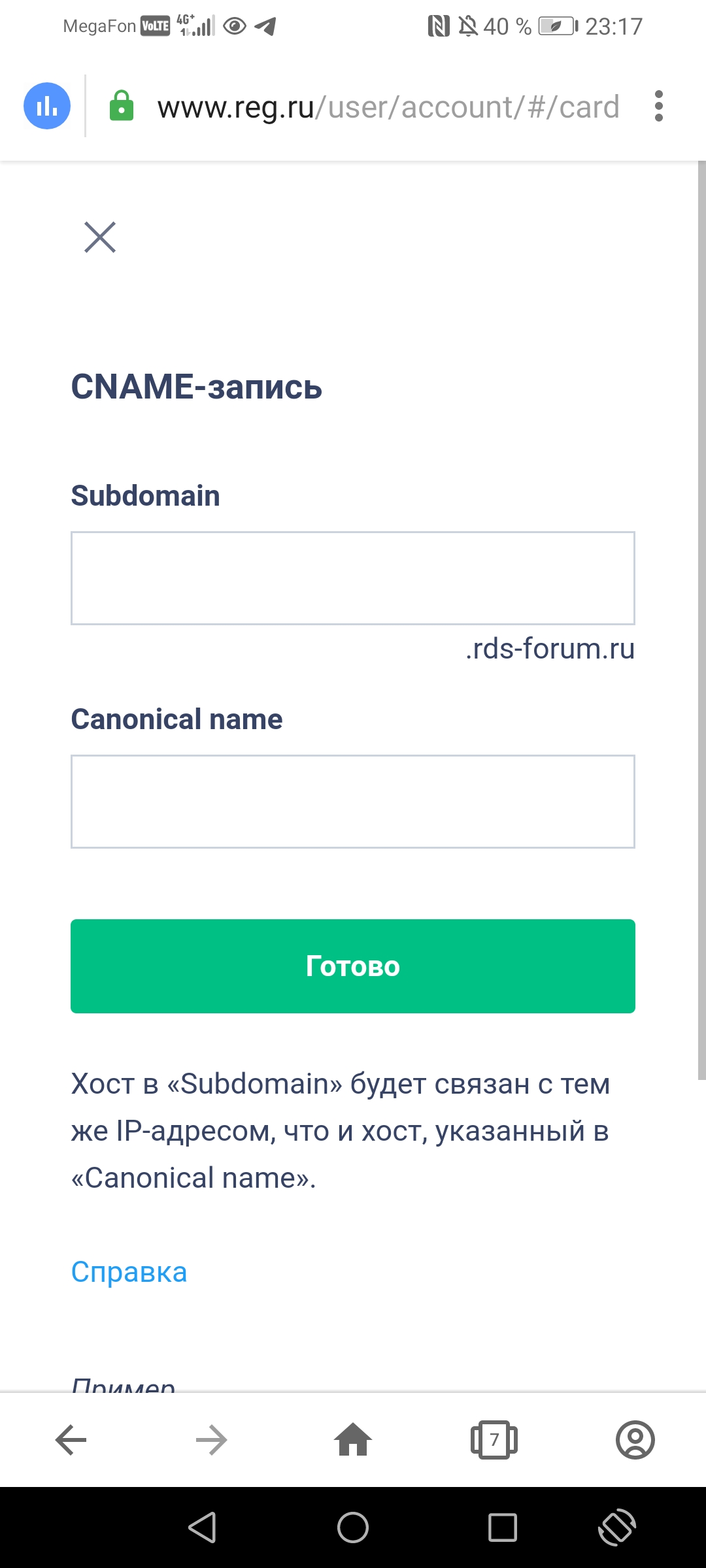View site security via green padlock icon
706x1568 pixels.
121,106
